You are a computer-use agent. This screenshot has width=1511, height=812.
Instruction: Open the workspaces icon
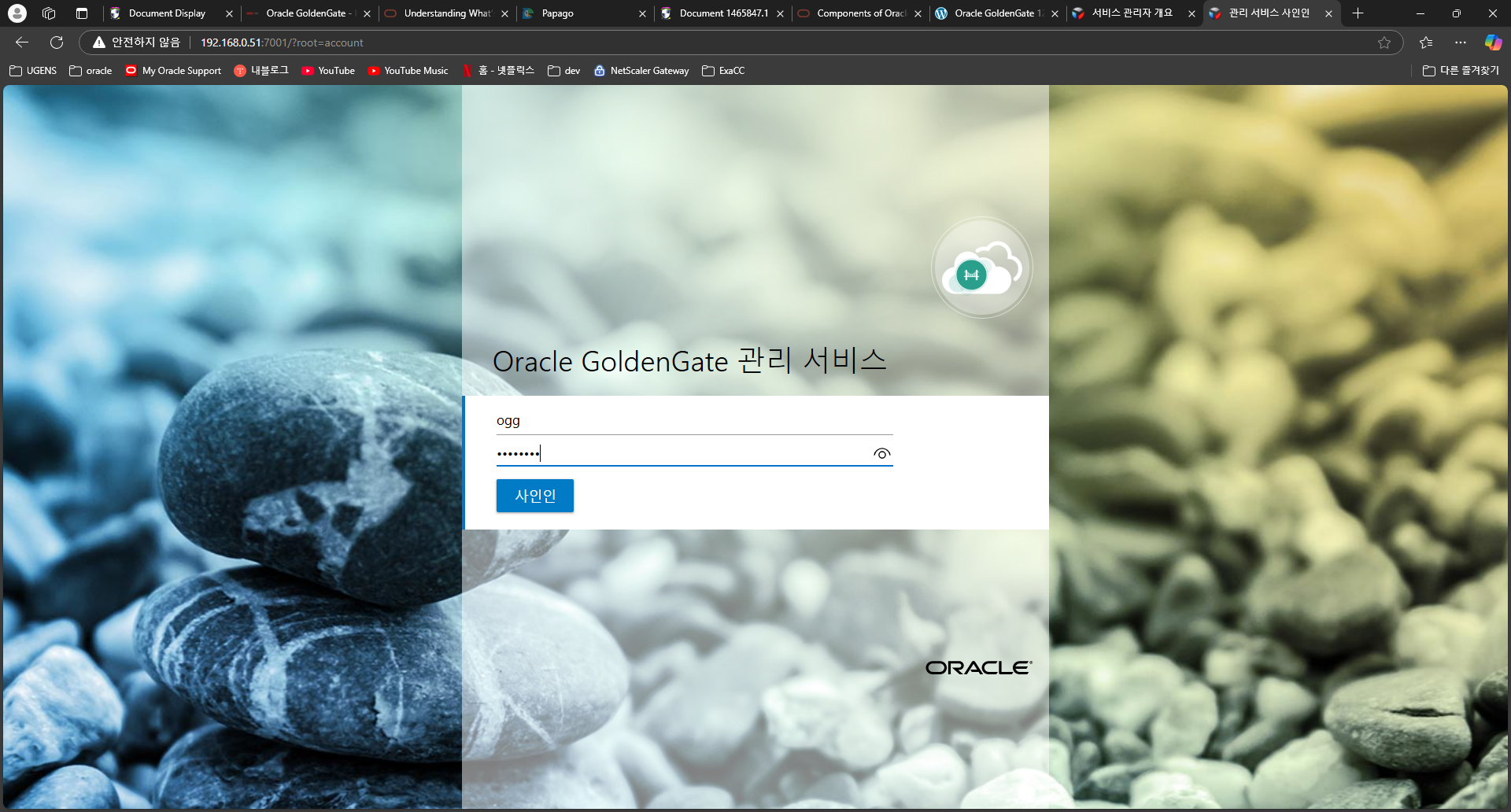pyautogui.click(x=49, y=13)
